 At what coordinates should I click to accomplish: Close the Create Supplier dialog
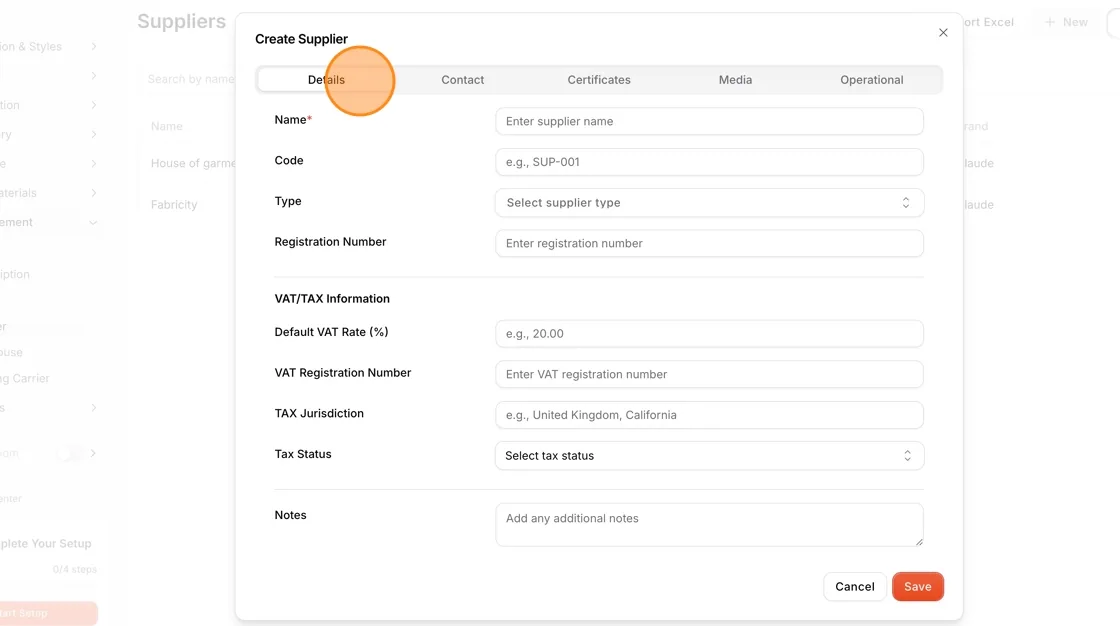(x=943, y=33)
